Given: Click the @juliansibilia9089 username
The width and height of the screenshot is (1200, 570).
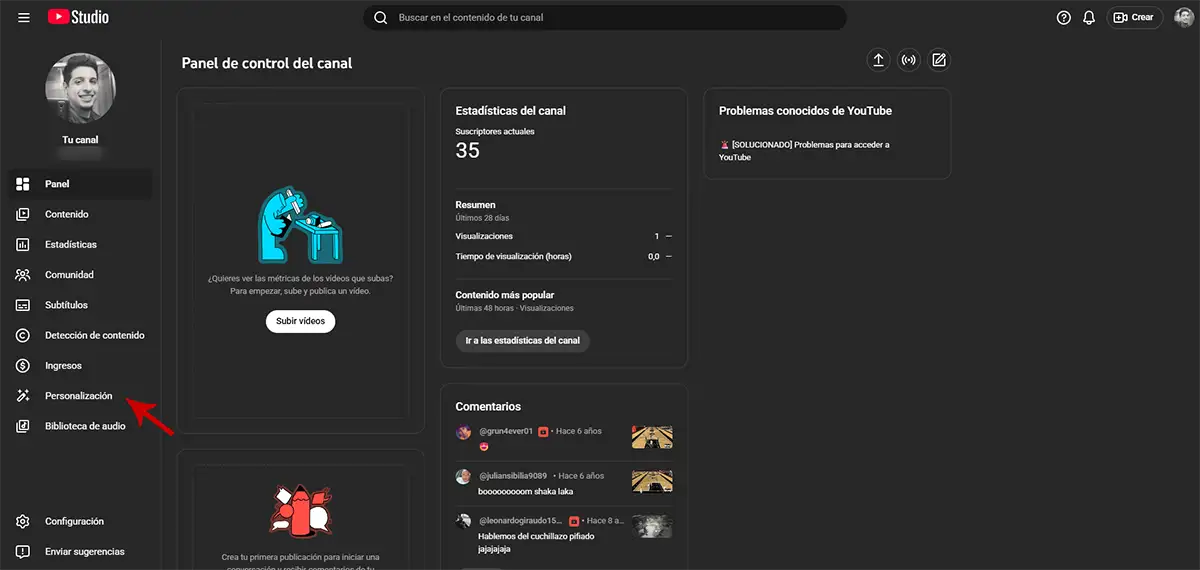Looking at the screenshot, I should pyautogui.click(x=515, y=476).
